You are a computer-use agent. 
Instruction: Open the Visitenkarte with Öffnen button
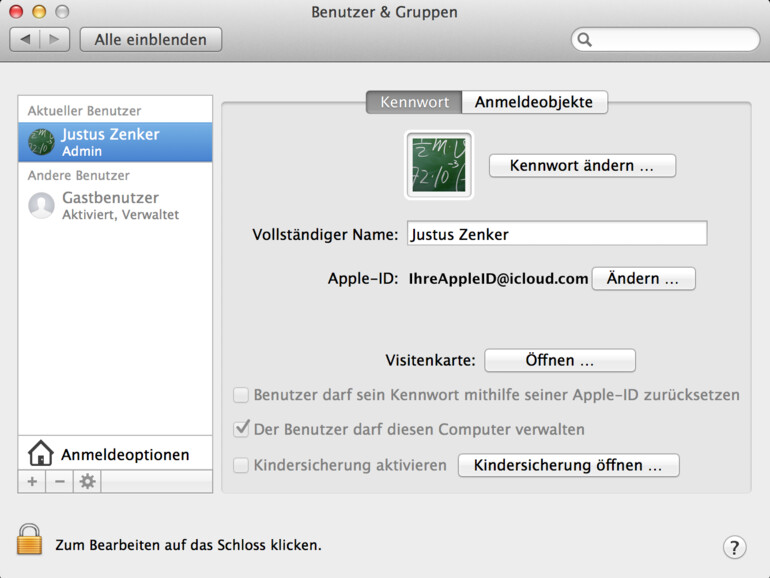coord(560,360)
